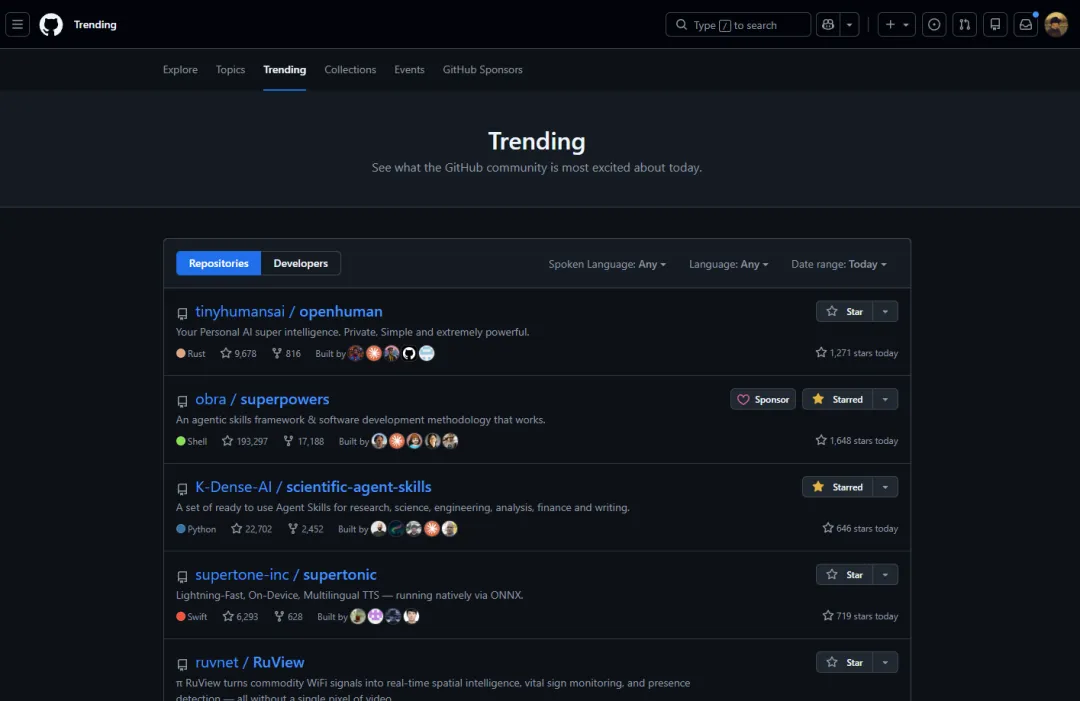Click the repo icon beside obra / superpowers
The height and width of the screenshot is (701, 1080).
[183, 401]
